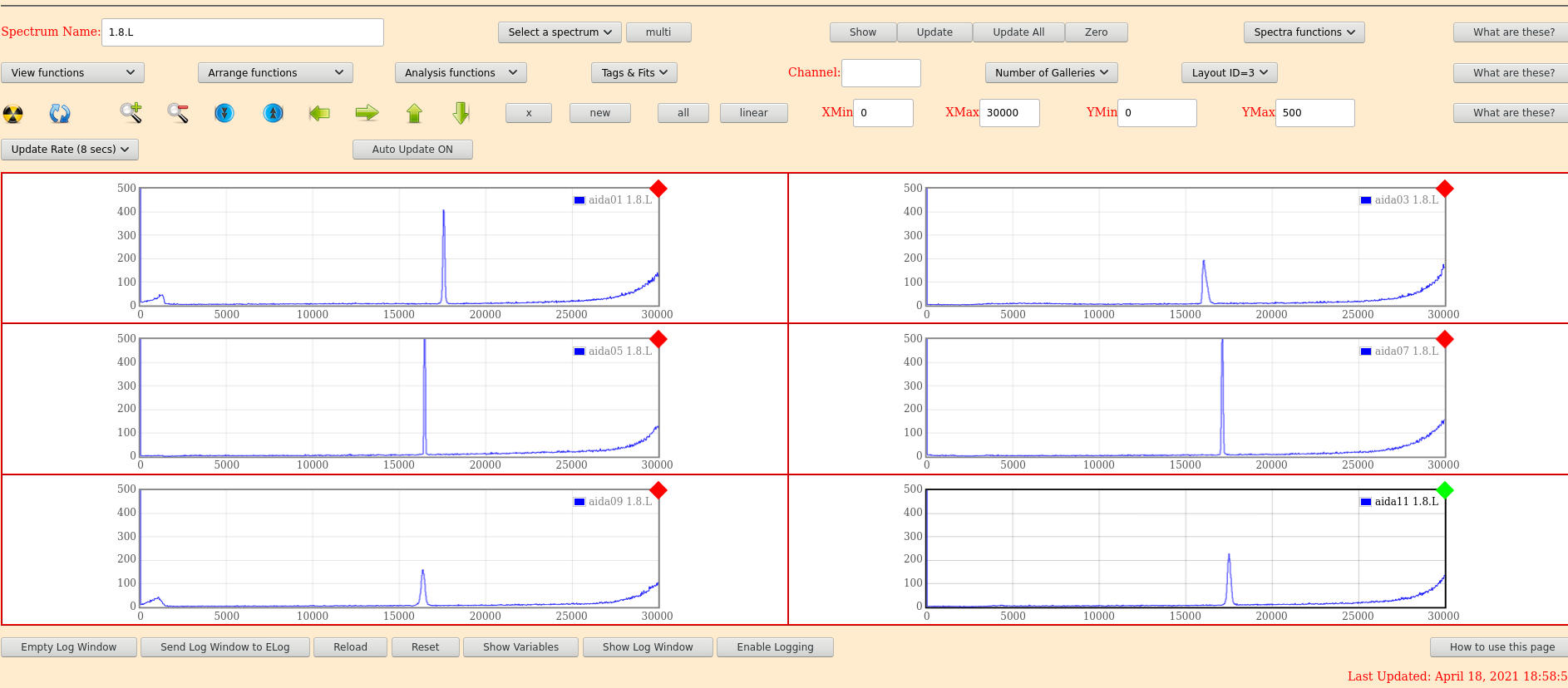Click the red diamond marker on aida05 plot
1568x688 pixels.
click(x=658, y=339)
